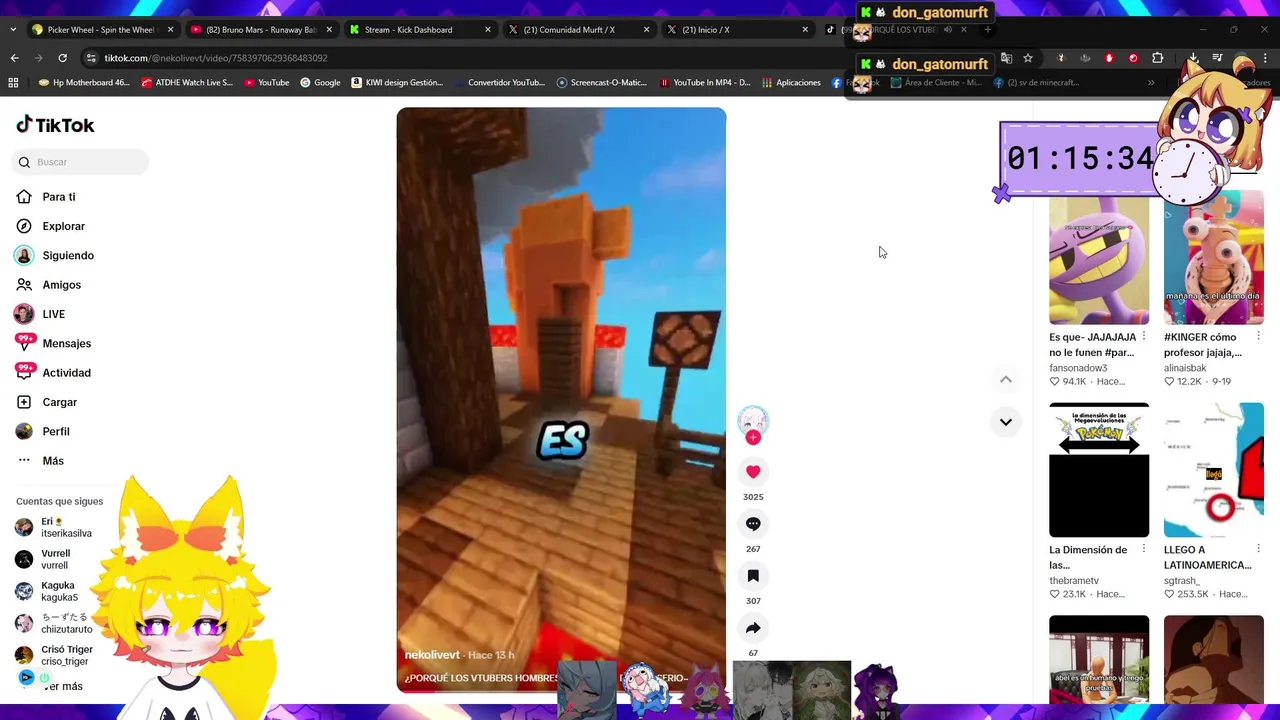Open options menu for Es que- JAJAJAJA video
The height and width of the screenshot is (720, 1280).
coord(1144,337)
